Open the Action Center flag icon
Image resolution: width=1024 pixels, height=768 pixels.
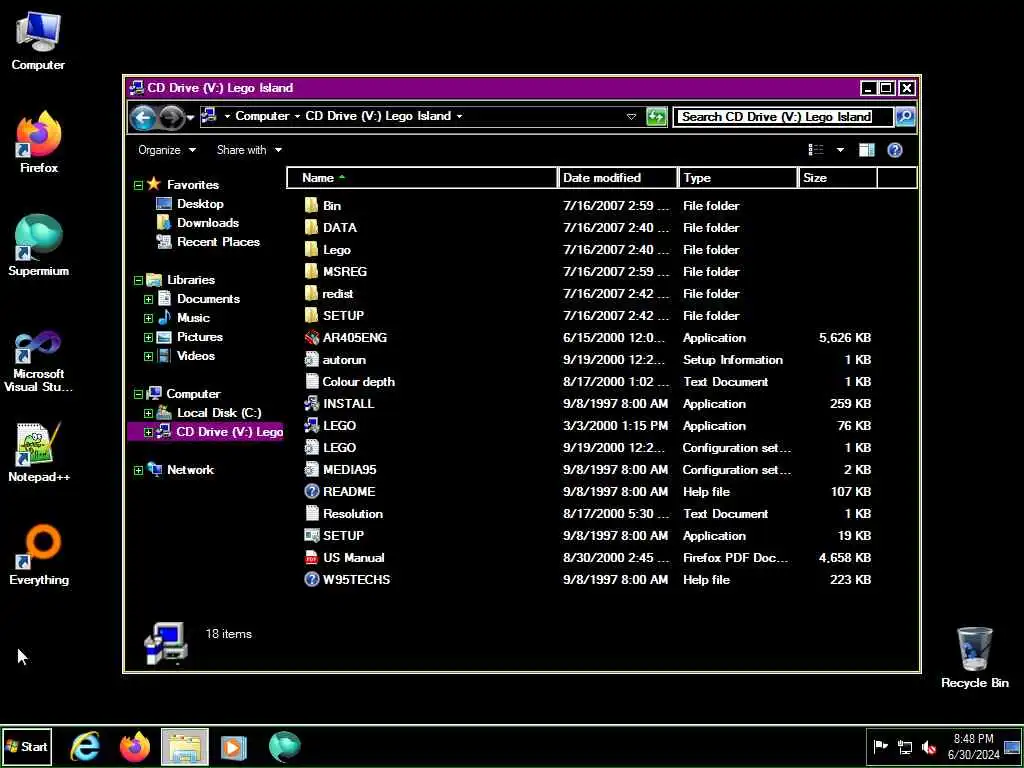point(880,746)
